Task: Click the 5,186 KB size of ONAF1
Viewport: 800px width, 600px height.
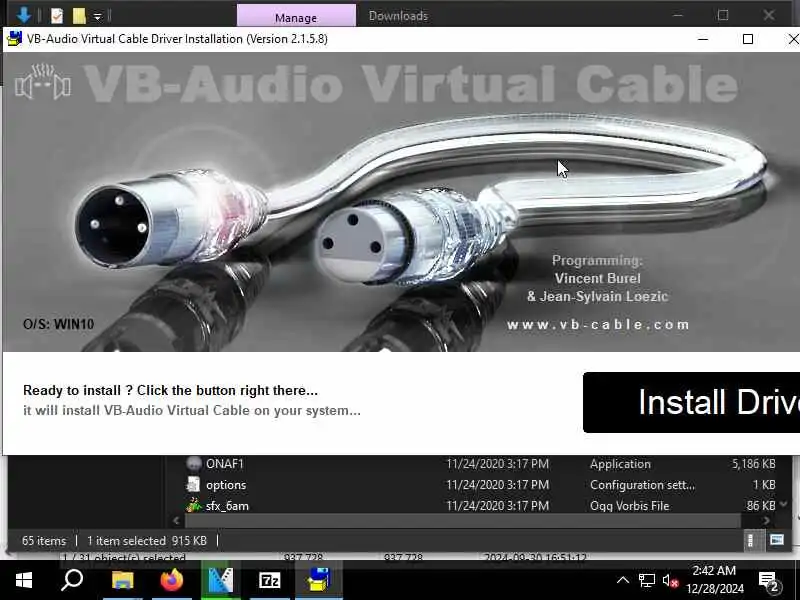Action: (x=754, y=464)
